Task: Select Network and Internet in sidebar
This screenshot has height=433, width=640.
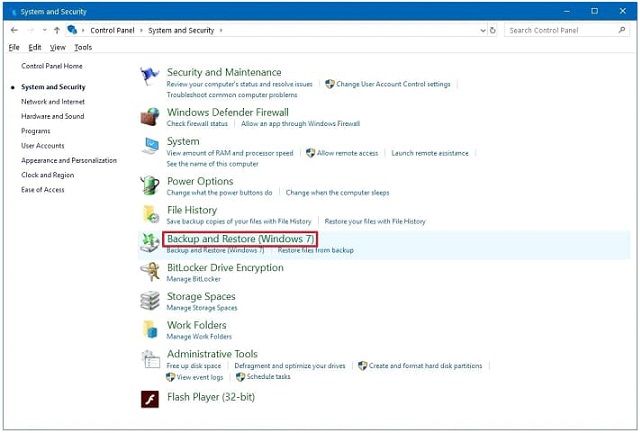Action: [53, 102]
